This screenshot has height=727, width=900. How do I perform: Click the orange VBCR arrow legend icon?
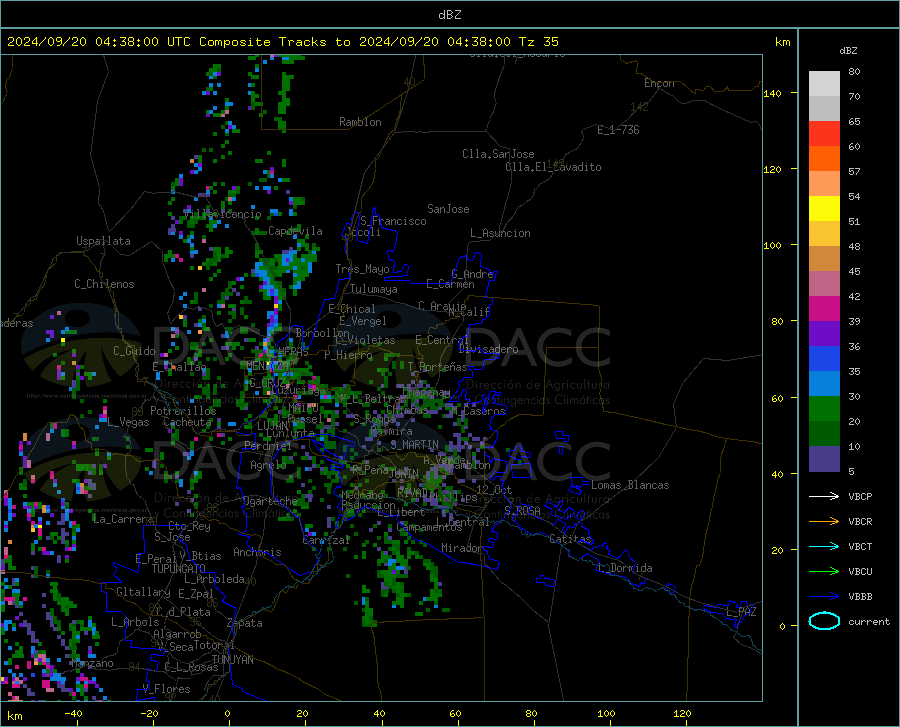coord(824,521)
